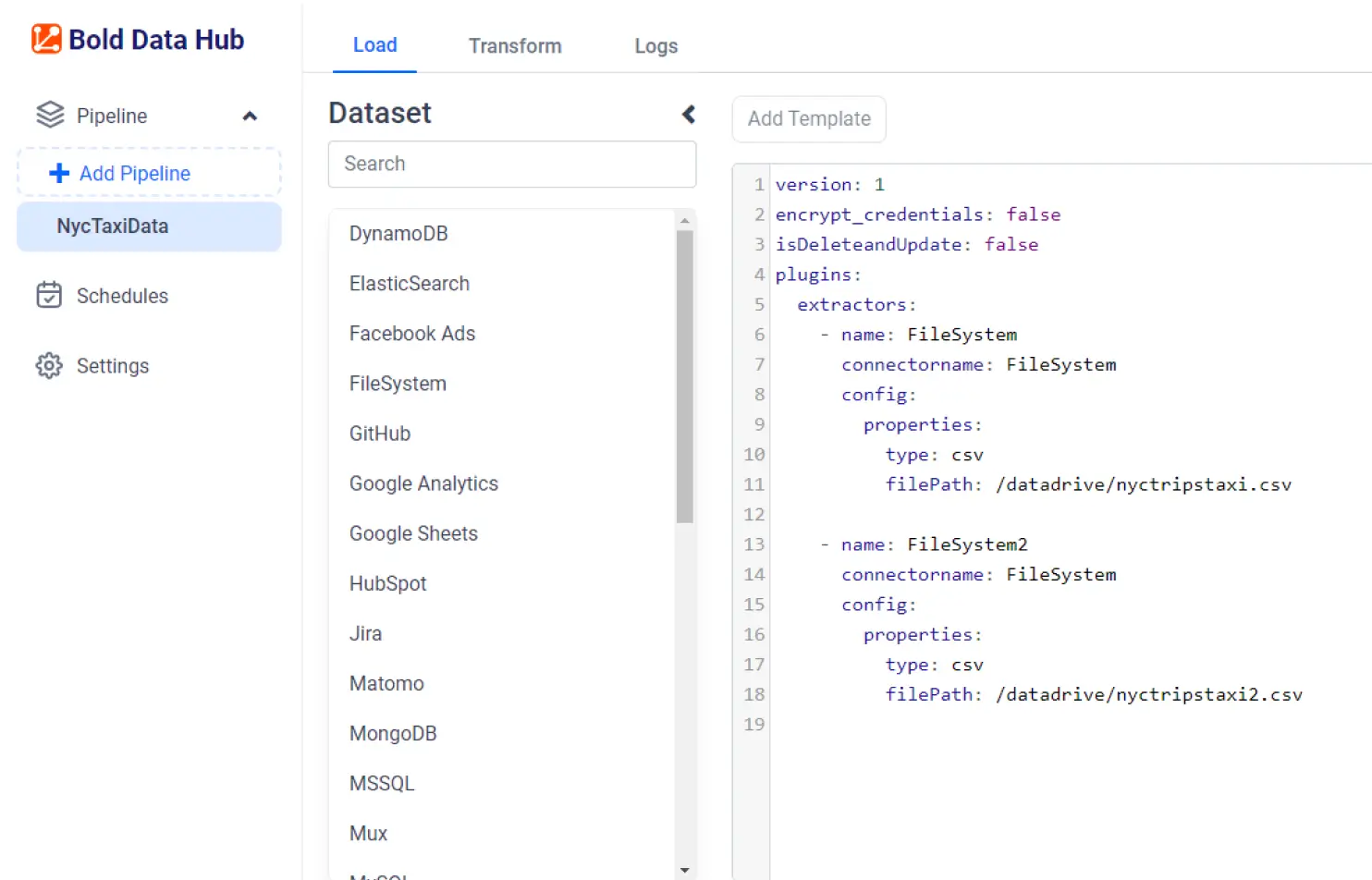The width and height of the screenshot is (1372, 880).
Task: Click the Settings gear icon
Action: (49, 366)
